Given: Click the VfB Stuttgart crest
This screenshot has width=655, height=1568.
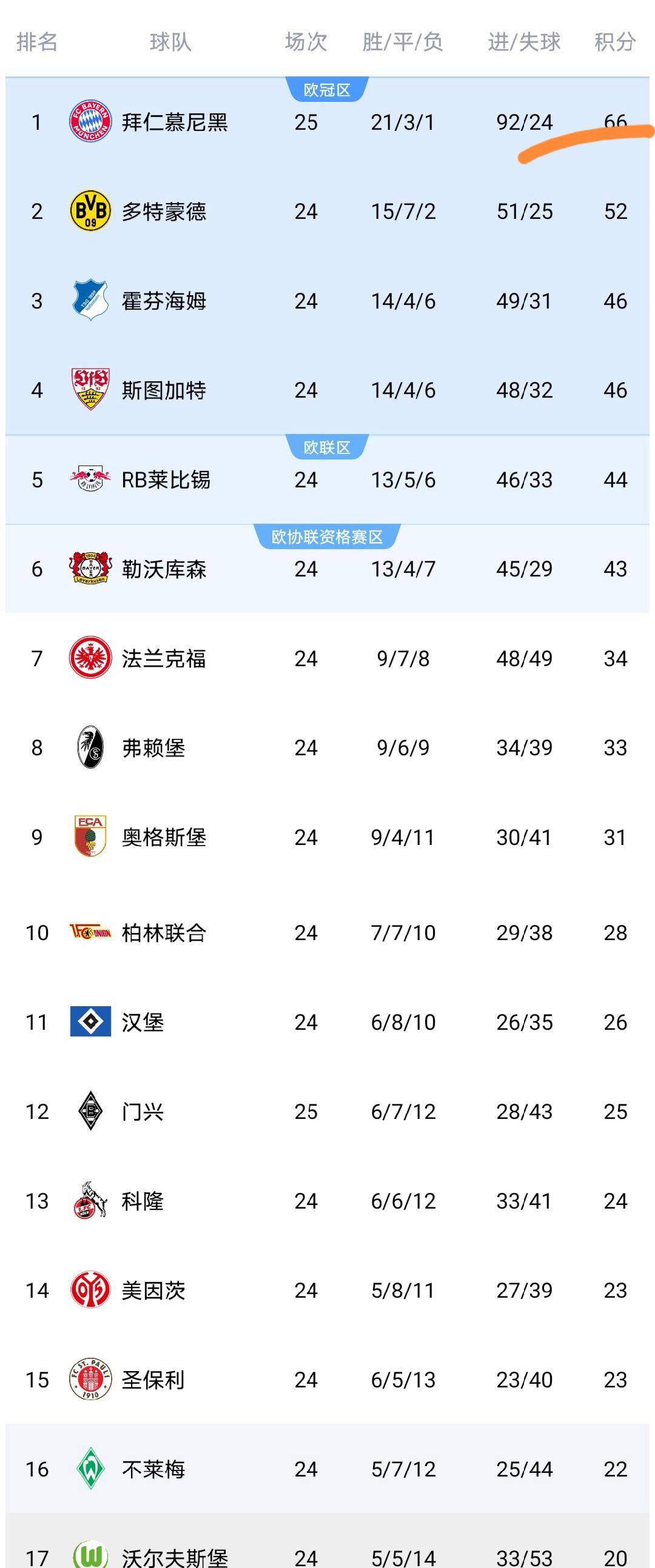Looking at the screenshot, I should [90, 389].
